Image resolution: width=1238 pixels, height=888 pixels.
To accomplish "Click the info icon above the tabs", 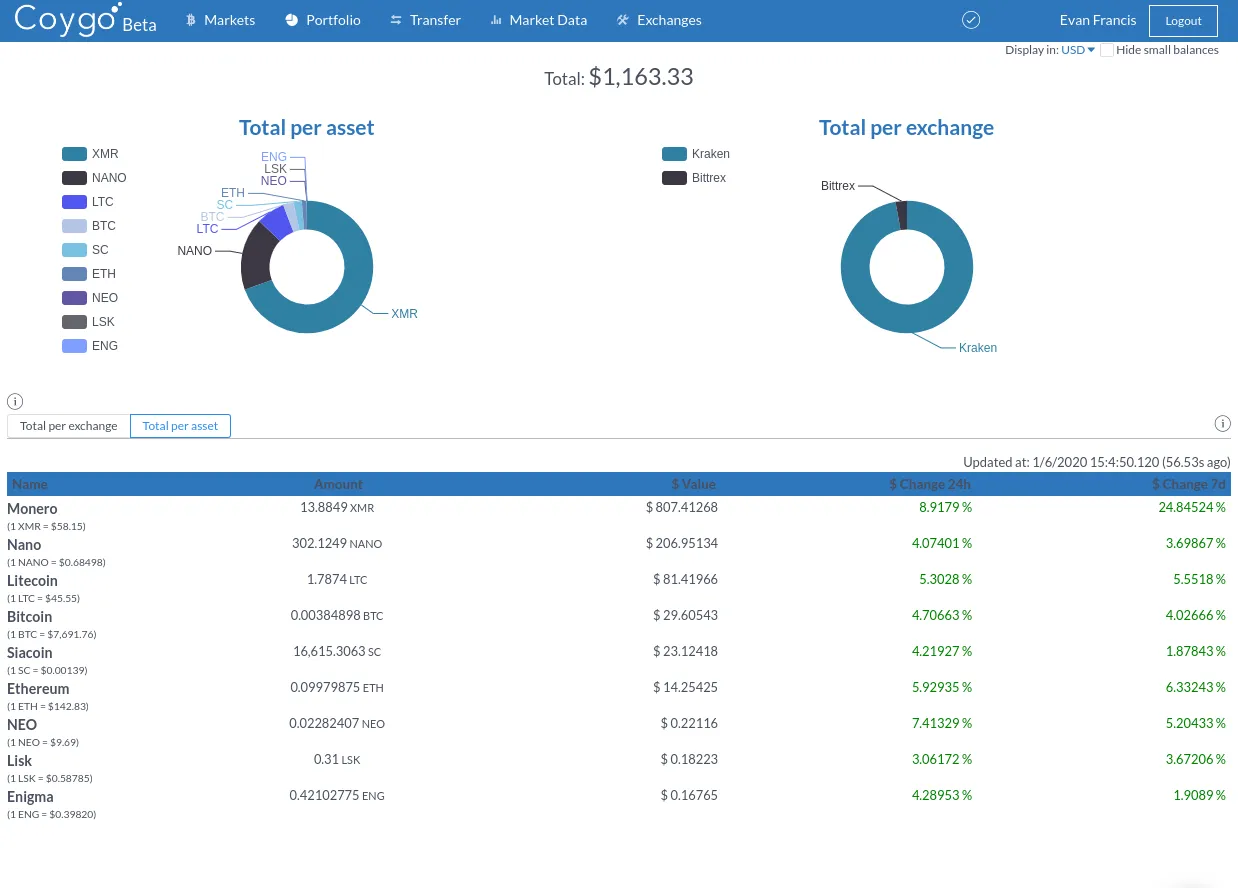I will 15,402.
